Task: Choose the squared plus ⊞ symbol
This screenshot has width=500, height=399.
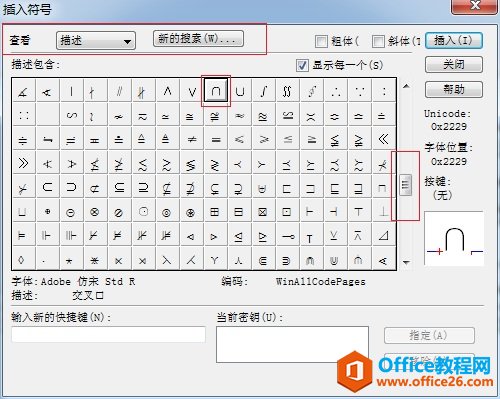Action: tap(216, 211)
